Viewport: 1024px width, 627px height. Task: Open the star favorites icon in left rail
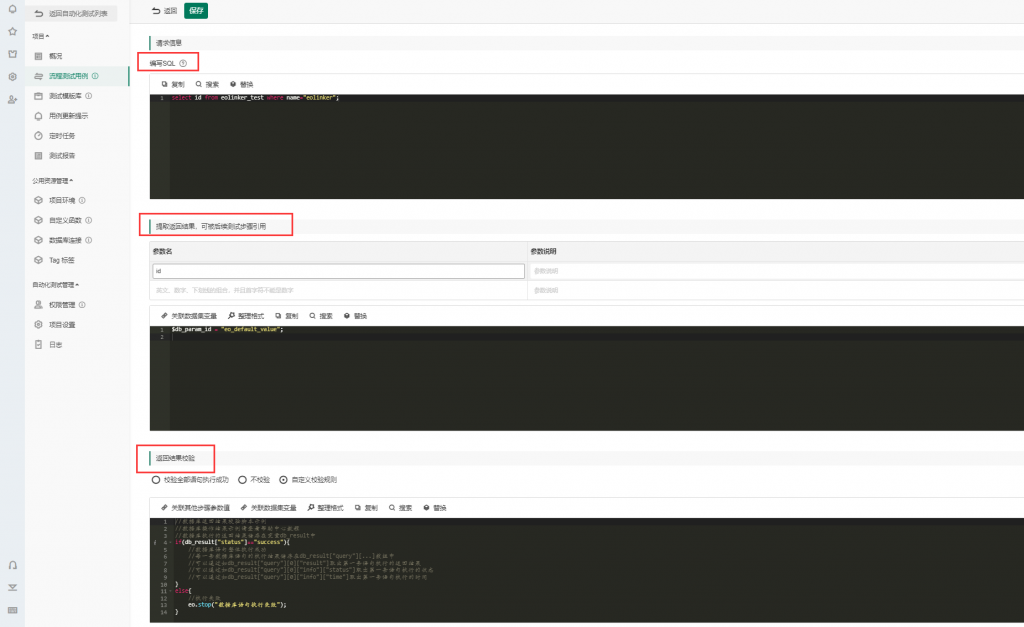tap(12, 31)
